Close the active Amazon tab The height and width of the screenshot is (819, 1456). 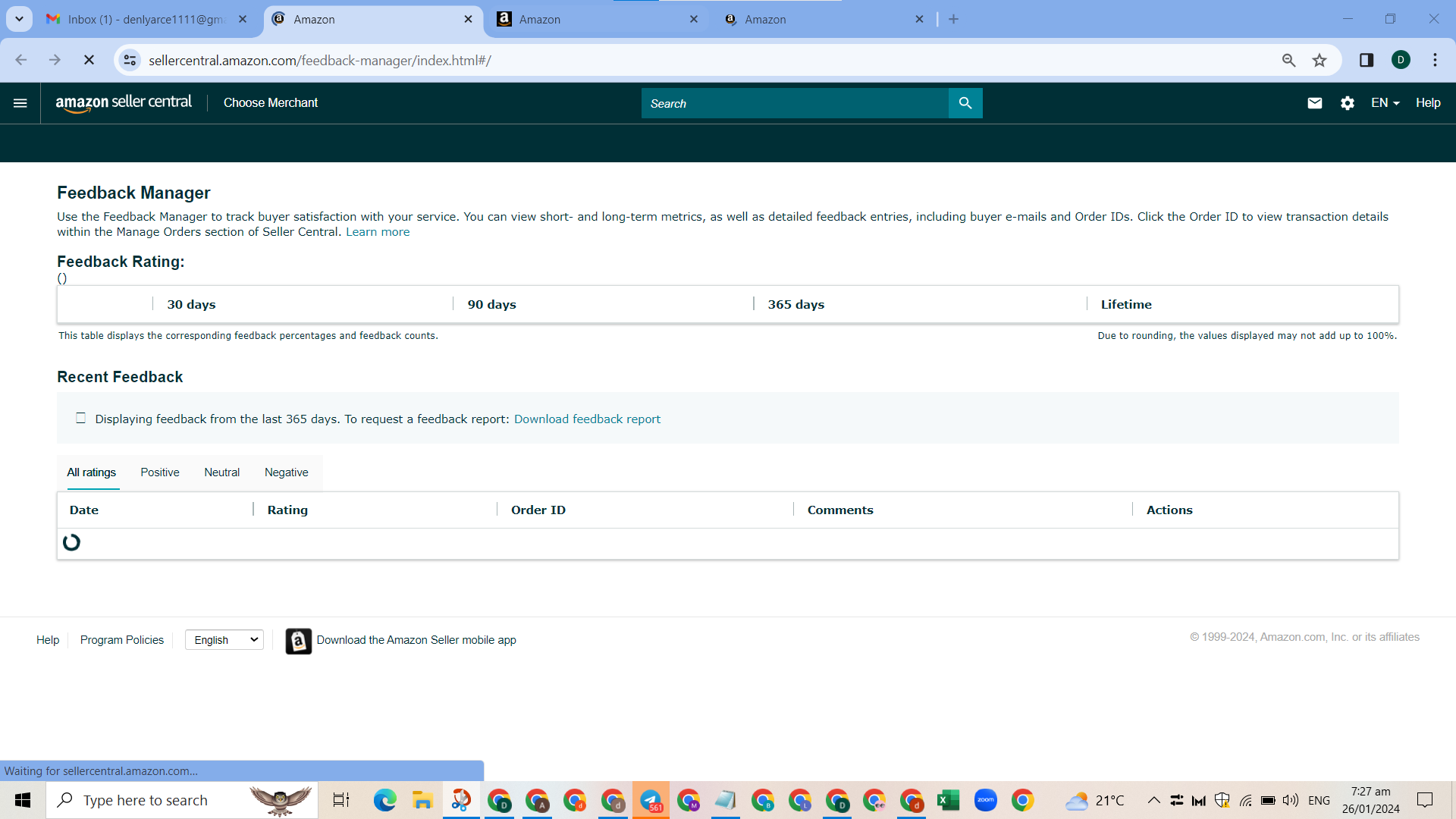point(468,20)
